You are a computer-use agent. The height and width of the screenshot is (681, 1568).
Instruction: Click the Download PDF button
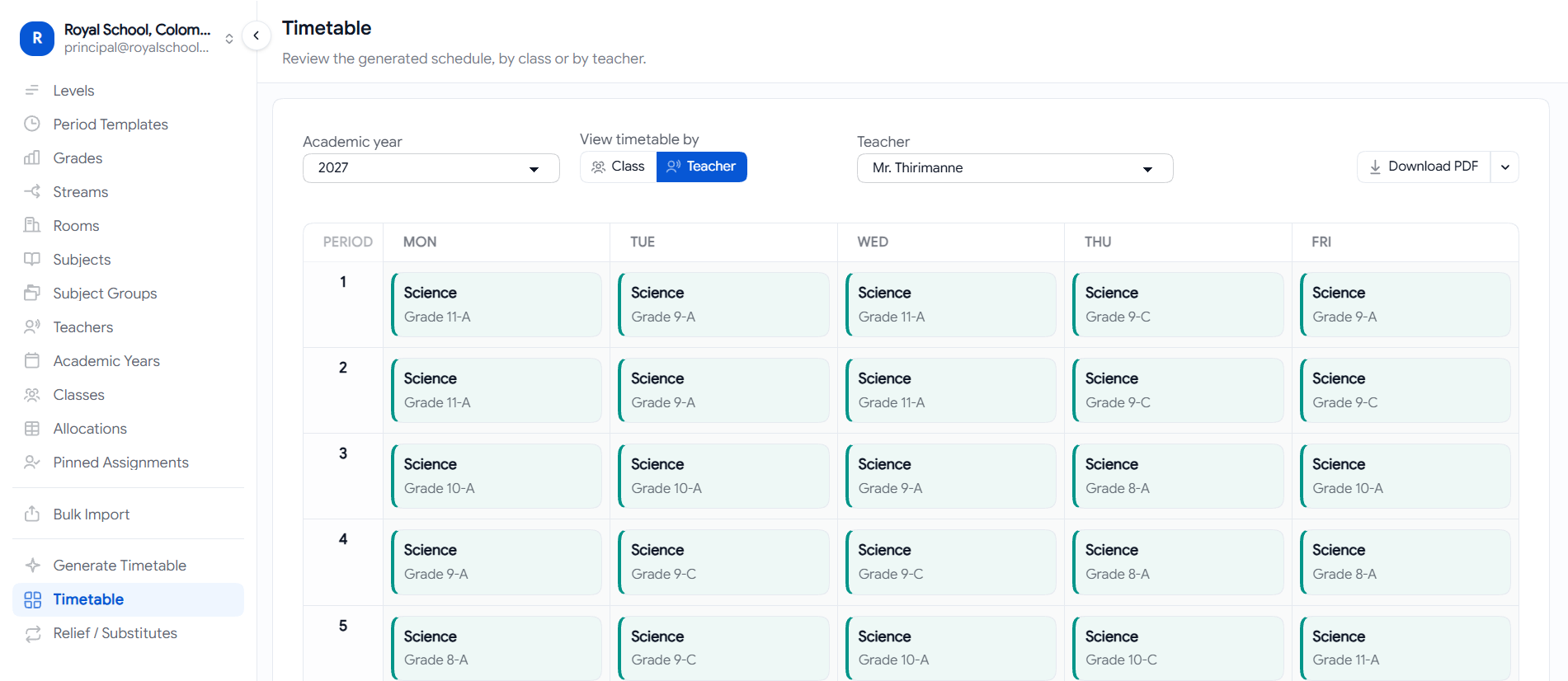coord(1424,167)
